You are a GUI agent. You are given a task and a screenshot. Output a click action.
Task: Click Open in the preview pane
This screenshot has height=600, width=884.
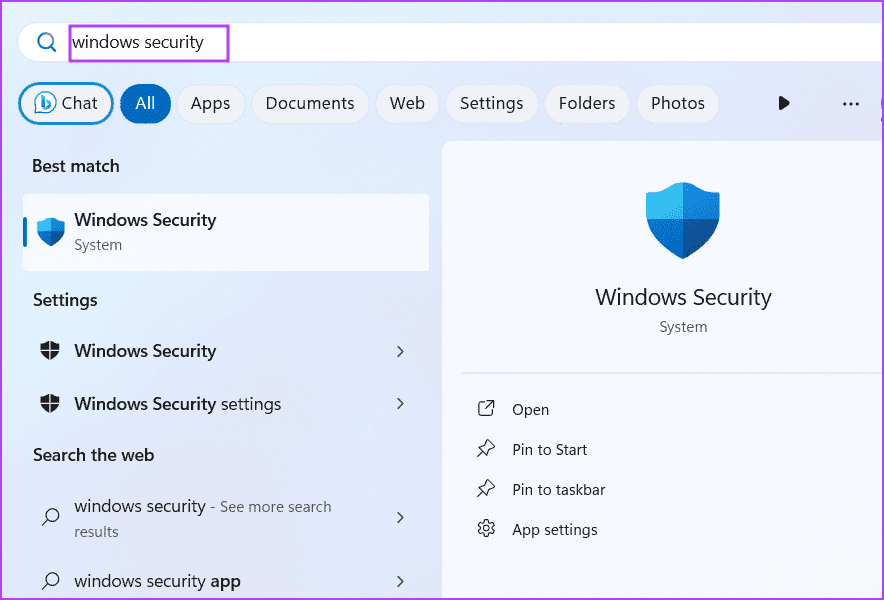pos(531,409)
